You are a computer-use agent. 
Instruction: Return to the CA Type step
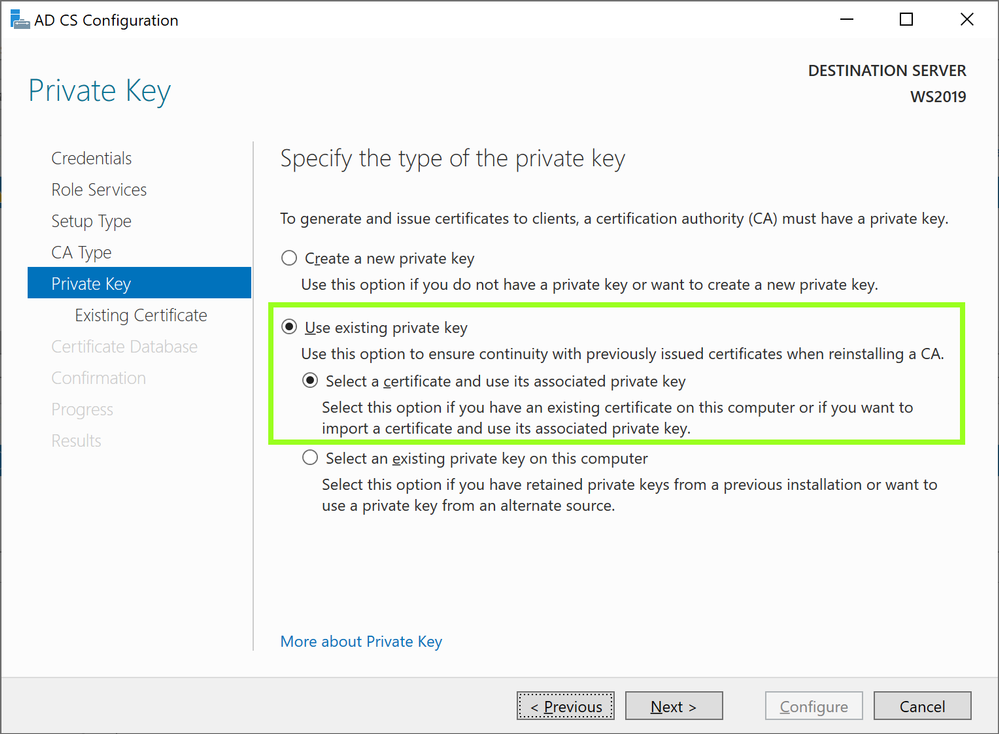click(x=83, y=252)
